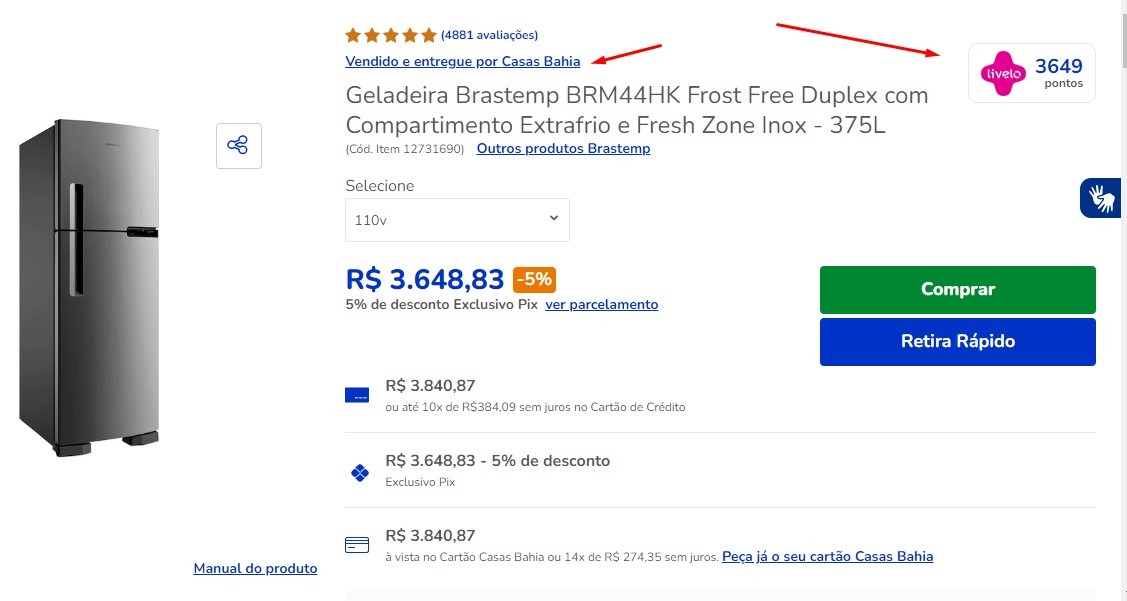The width and height of the screenshot is (1127, 601).
Task: Click the blue credit card payment icon
Action: click(357, 395)
